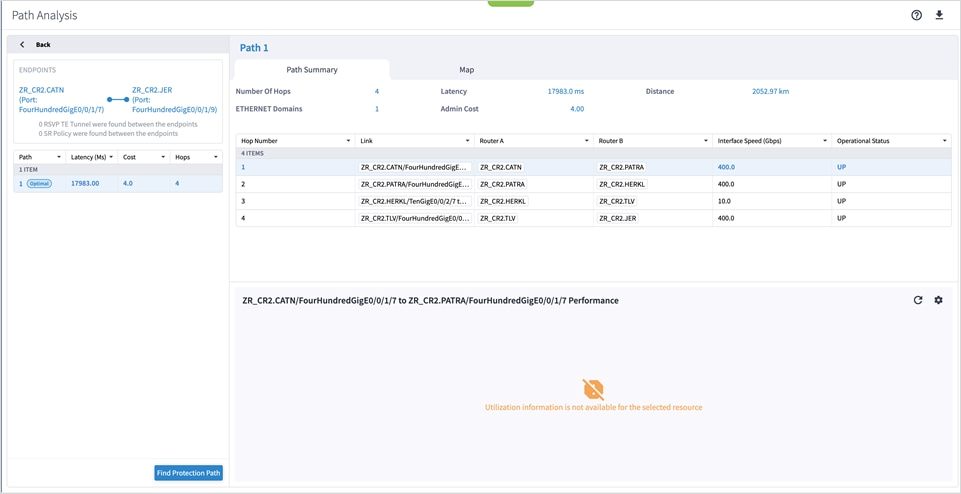Select path 1 latency 17983.00 cell
The width and height of the screenshot is (961, 494).
point(85,183)
